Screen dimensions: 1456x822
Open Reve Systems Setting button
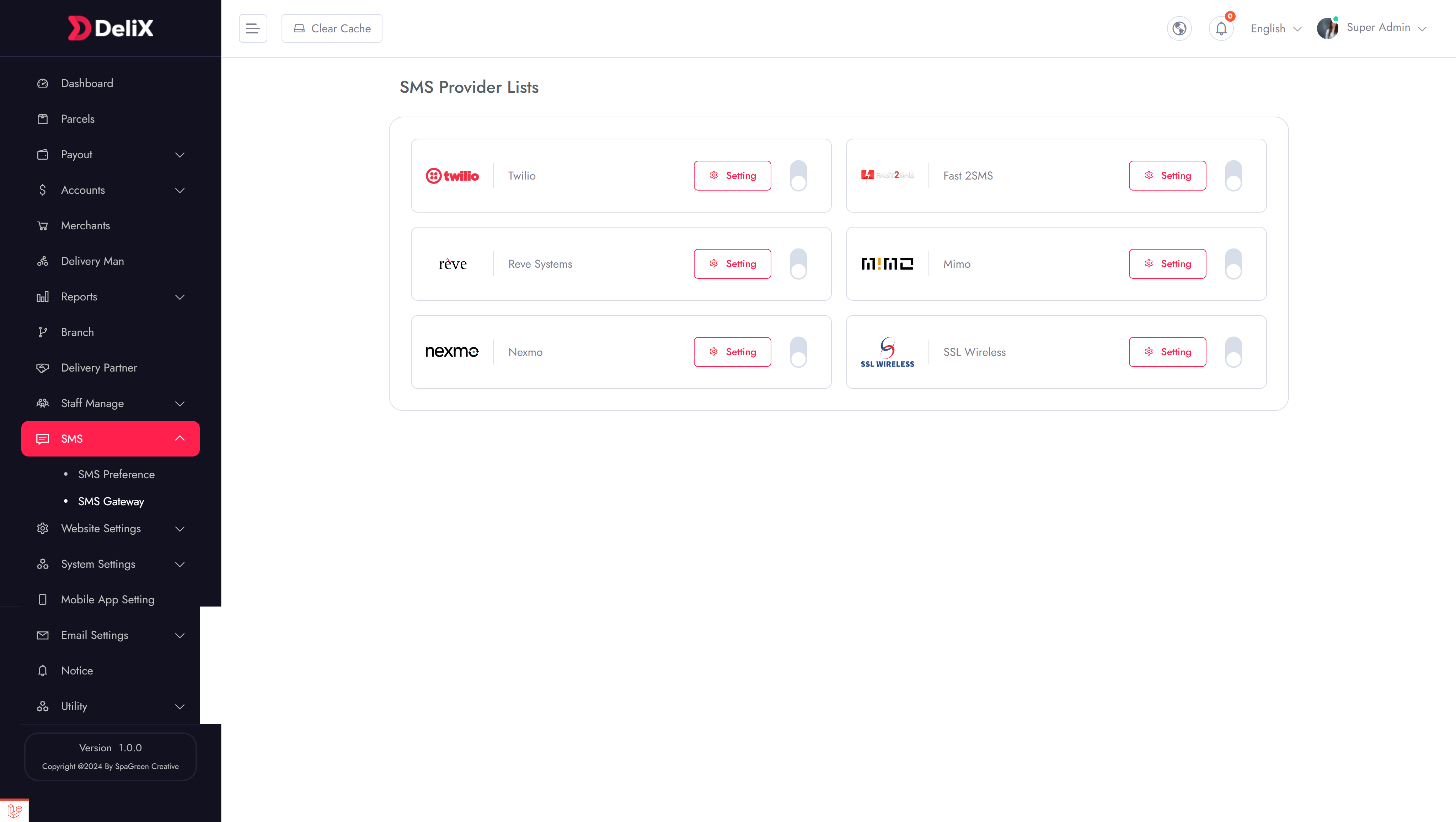pyautogui.click(x=732, y=264)
